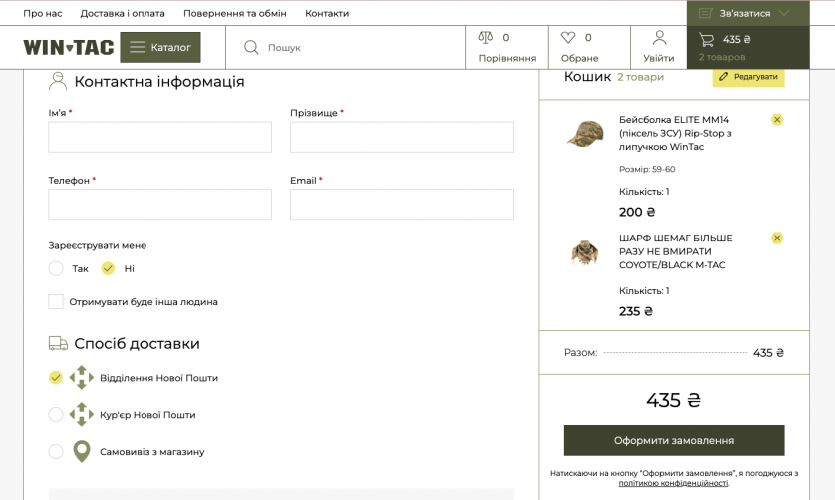Open the shopping cart icon
This screenshot has height=500, width=835.
[x=707, y=39]
